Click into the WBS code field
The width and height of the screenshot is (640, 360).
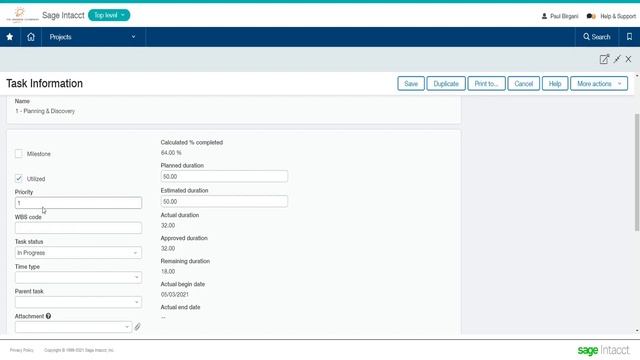(x=78, y=228)
